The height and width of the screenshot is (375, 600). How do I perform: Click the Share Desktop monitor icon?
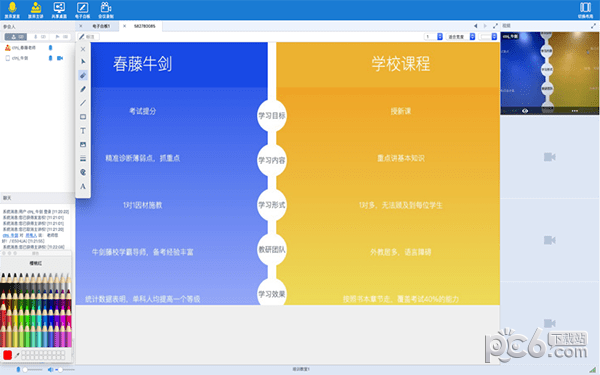click(59, 10)
